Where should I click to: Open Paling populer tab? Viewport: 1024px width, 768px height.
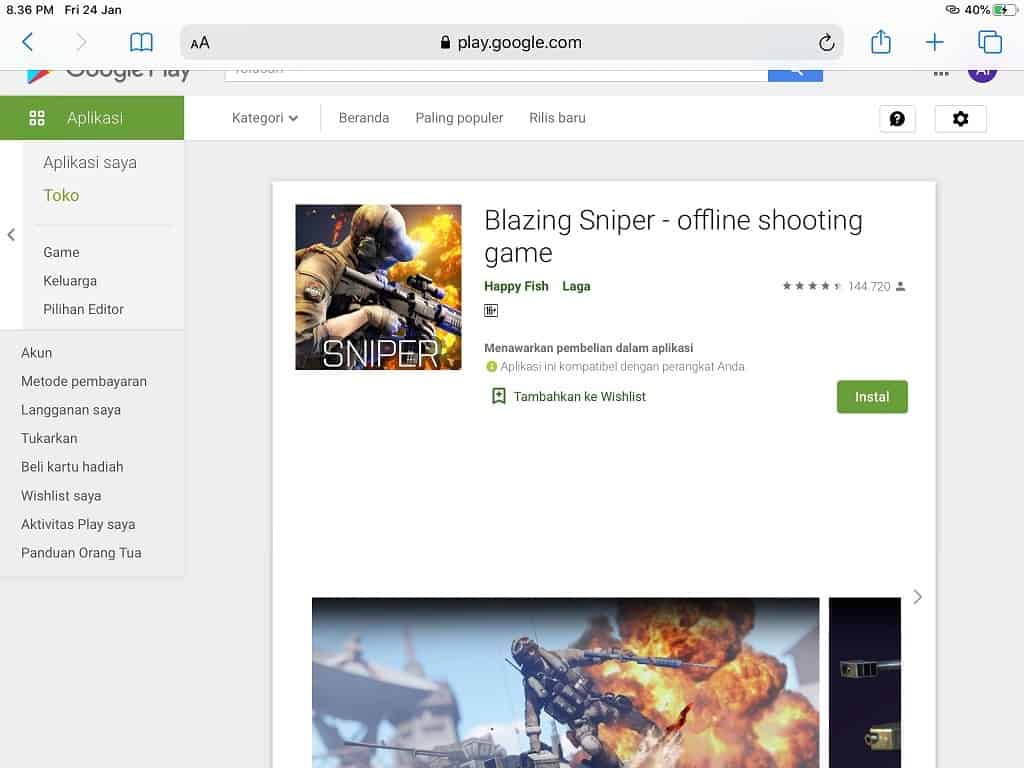pos(459,118)
